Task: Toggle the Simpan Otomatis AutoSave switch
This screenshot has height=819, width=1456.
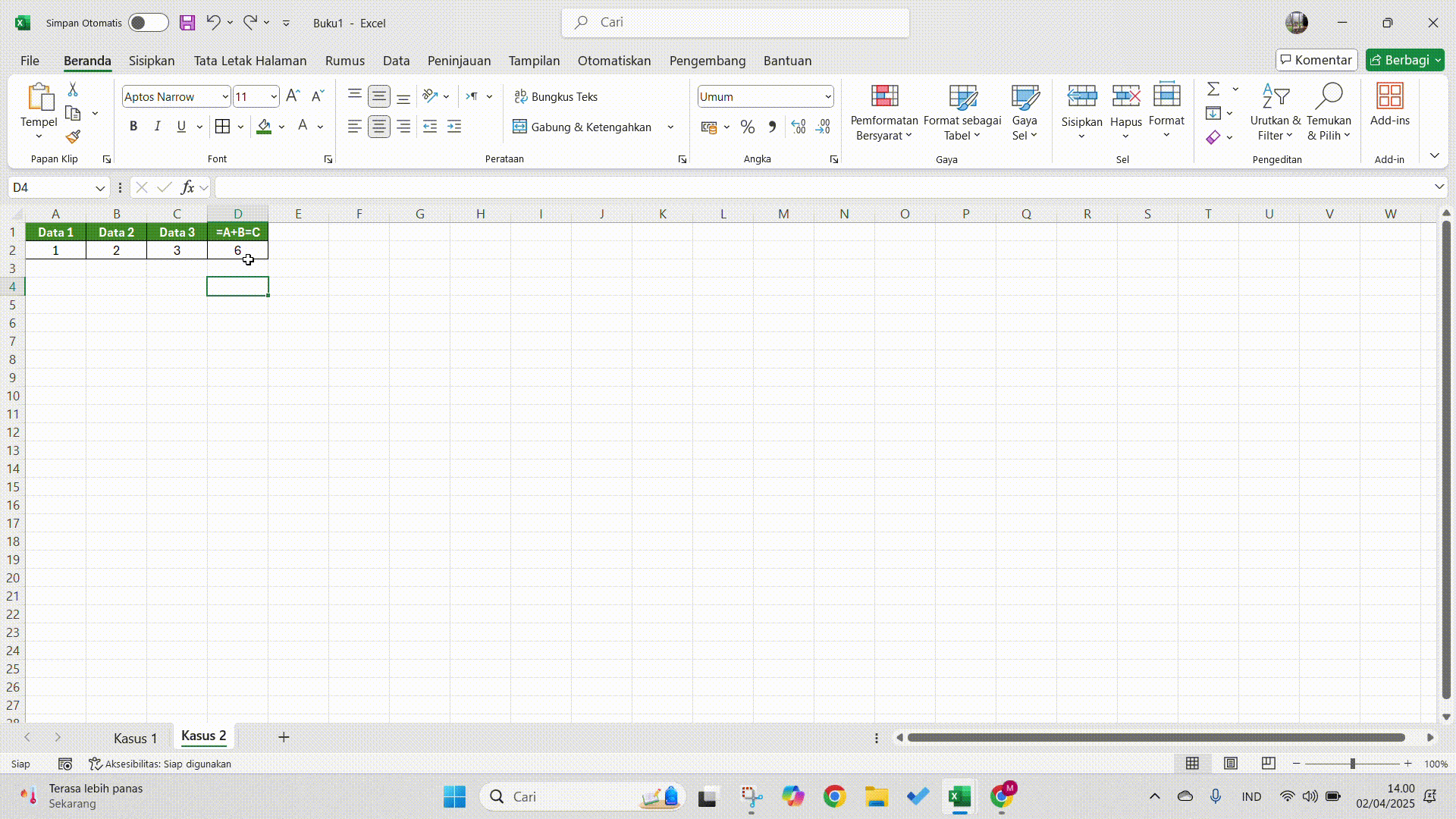Action: pyautogui.click(x=148, y=23)
